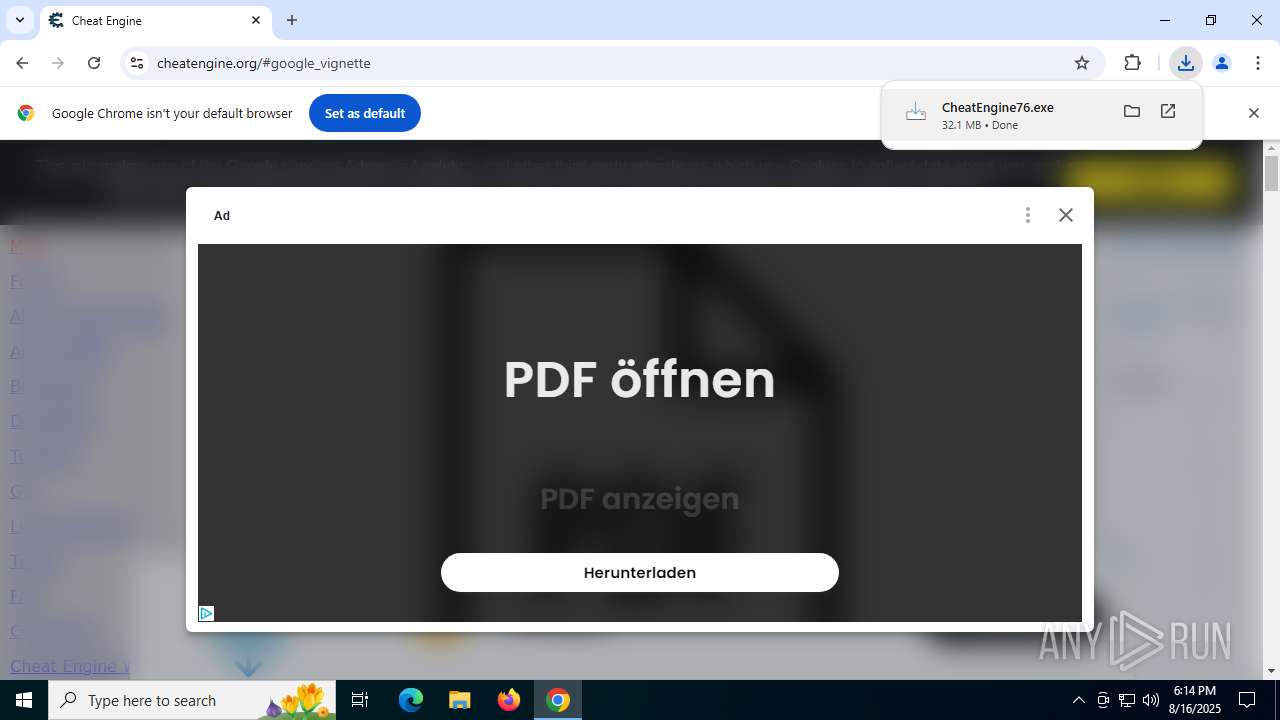
Task: Open the notification center
Action: coord(1247,700)
